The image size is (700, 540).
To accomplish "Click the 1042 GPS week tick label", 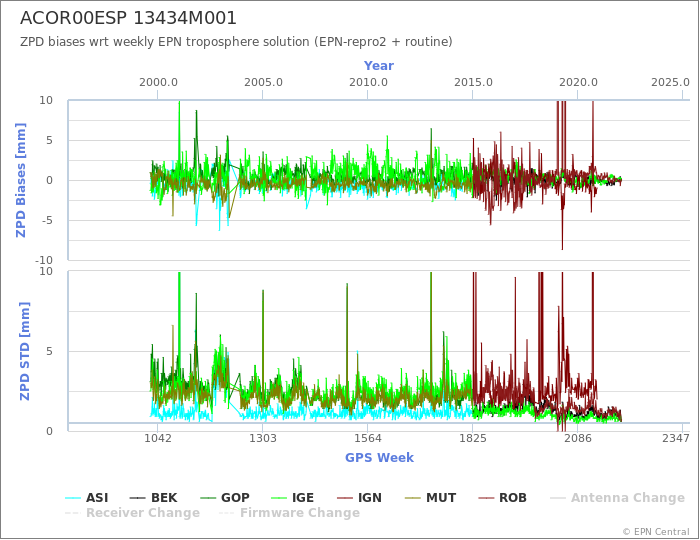I will [158, 438].
